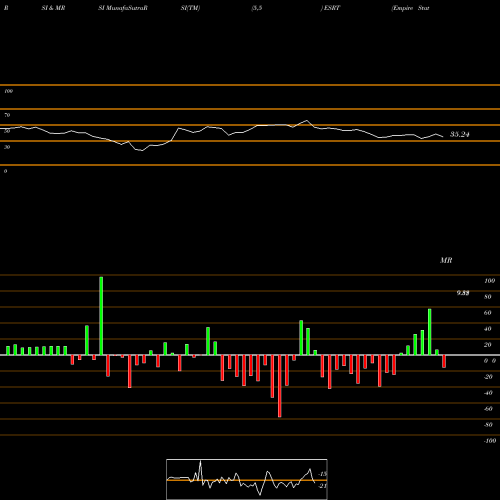The image size is (500, 500).
Task: Click the last red bar at right end
Action: (444, 361)
